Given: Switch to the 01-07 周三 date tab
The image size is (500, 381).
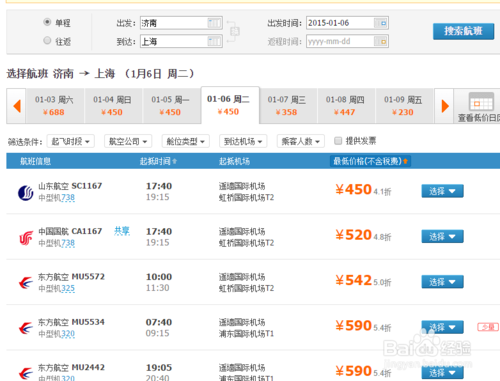Looking at the screenshot, I should click(287, 106).
